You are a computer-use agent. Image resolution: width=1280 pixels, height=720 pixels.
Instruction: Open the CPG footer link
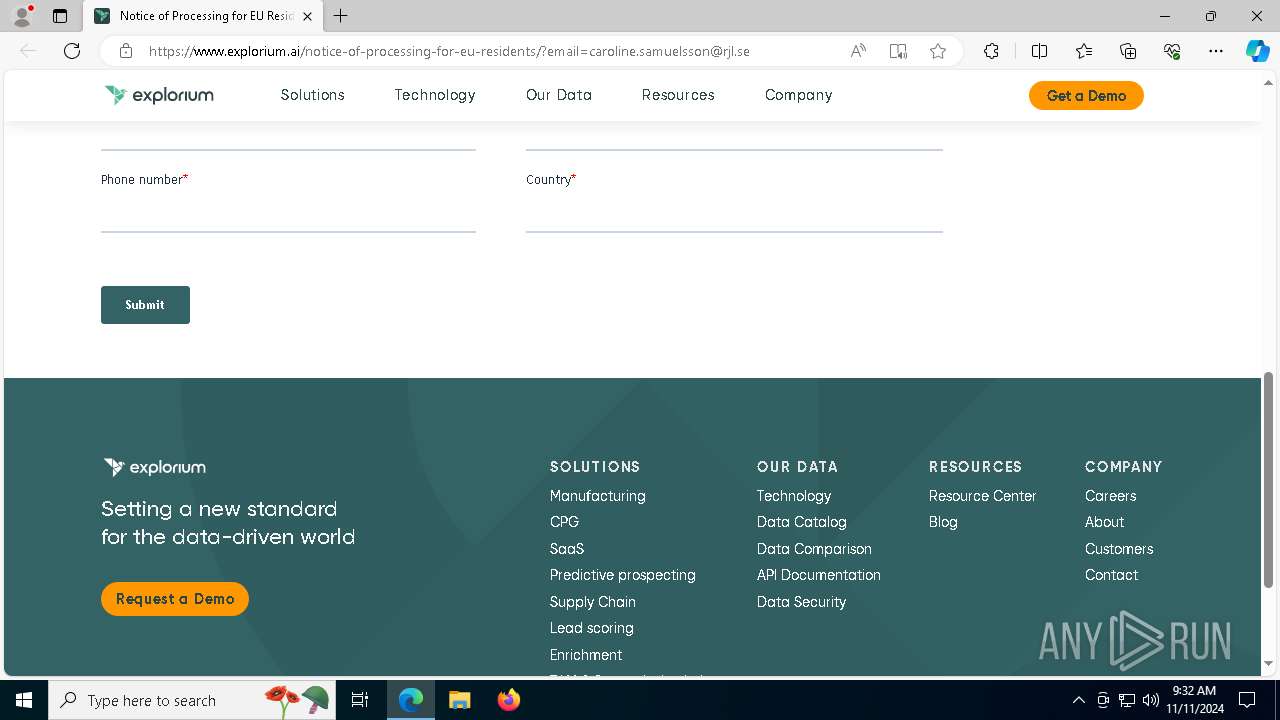[564, 522]
